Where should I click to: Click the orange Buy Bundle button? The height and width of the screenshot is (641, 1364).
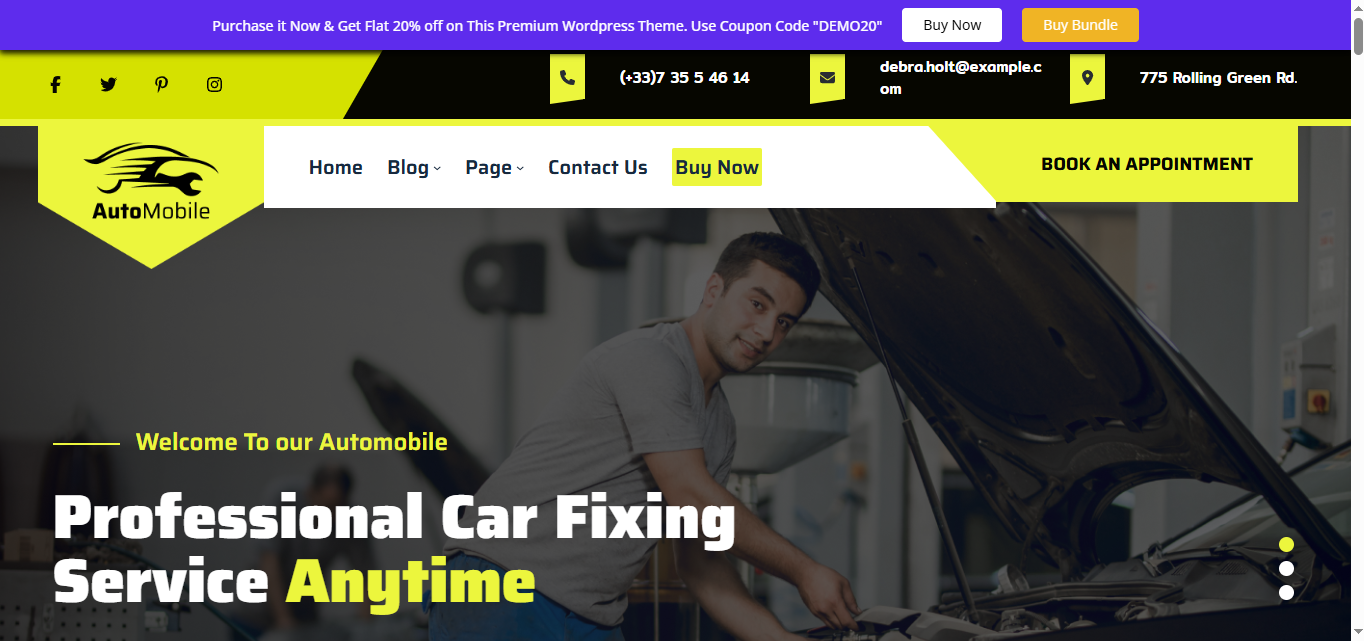pyautogui.click(x=1080, y=25)
